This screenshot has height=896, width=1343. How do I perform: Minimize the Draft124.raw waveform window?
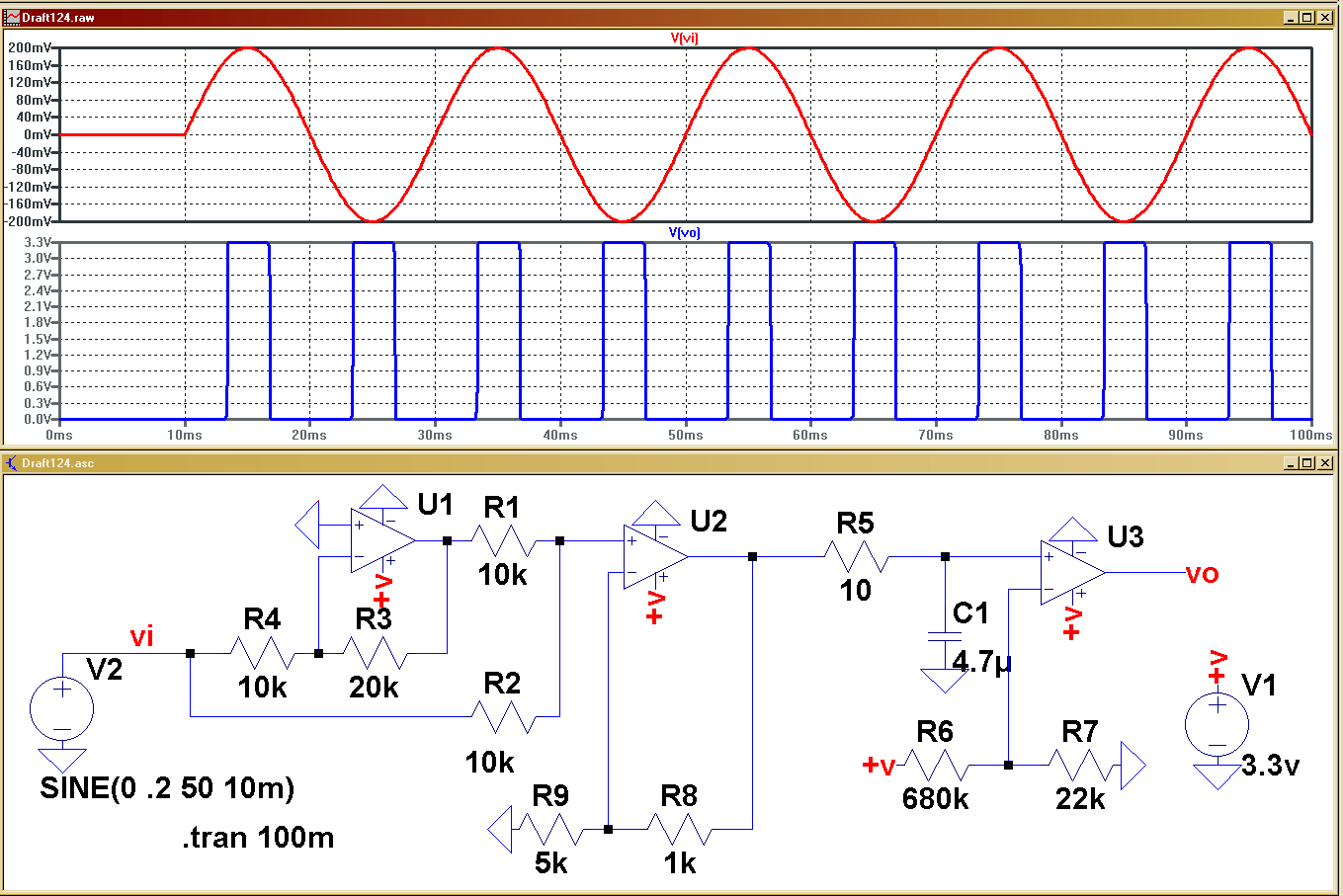point(1292,17)
